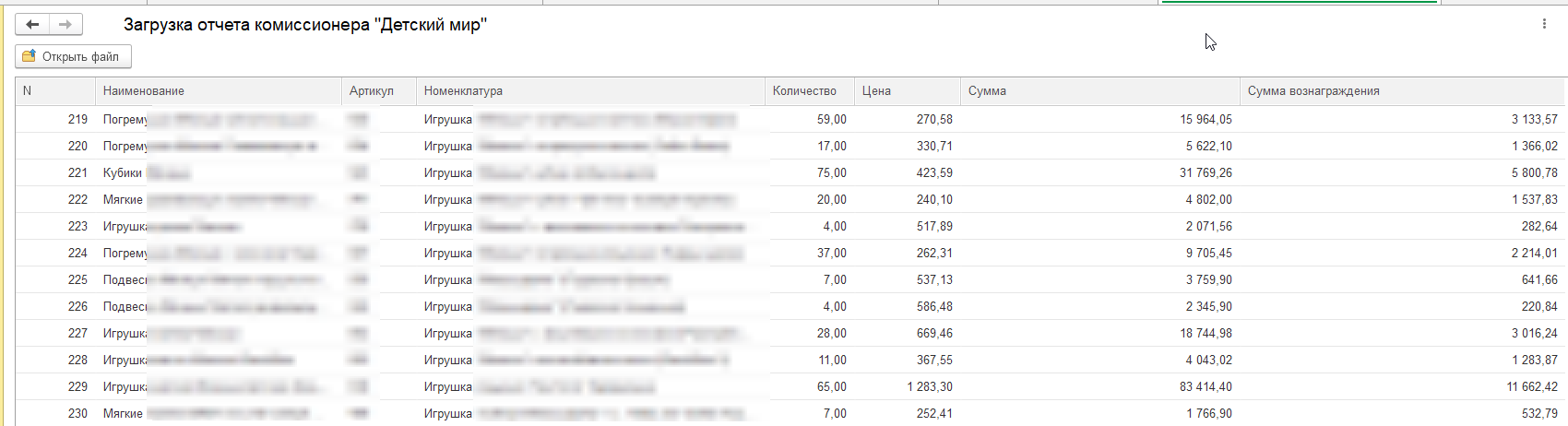Screen dimensions: 1568x426
Task: Click price cell 537,13
Action: (908, 279)
